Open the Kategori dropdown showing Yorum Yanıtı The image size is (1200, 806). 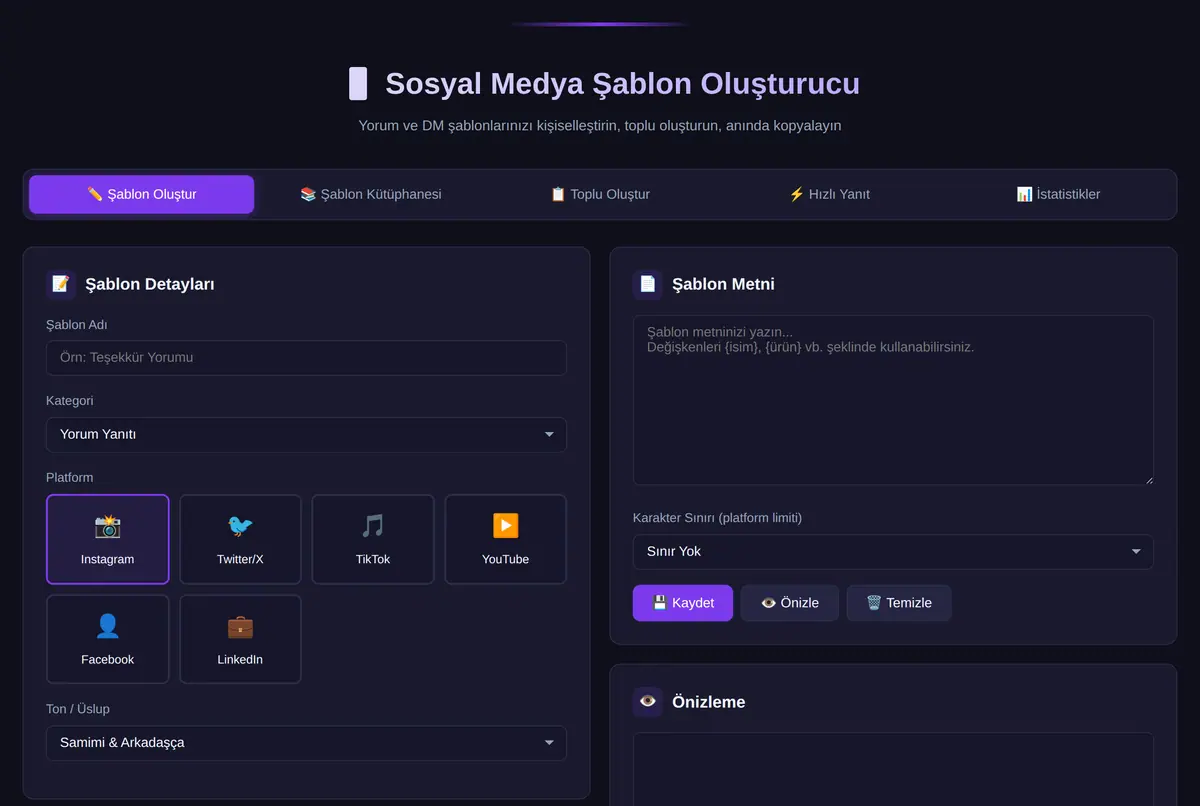(306, 434)
